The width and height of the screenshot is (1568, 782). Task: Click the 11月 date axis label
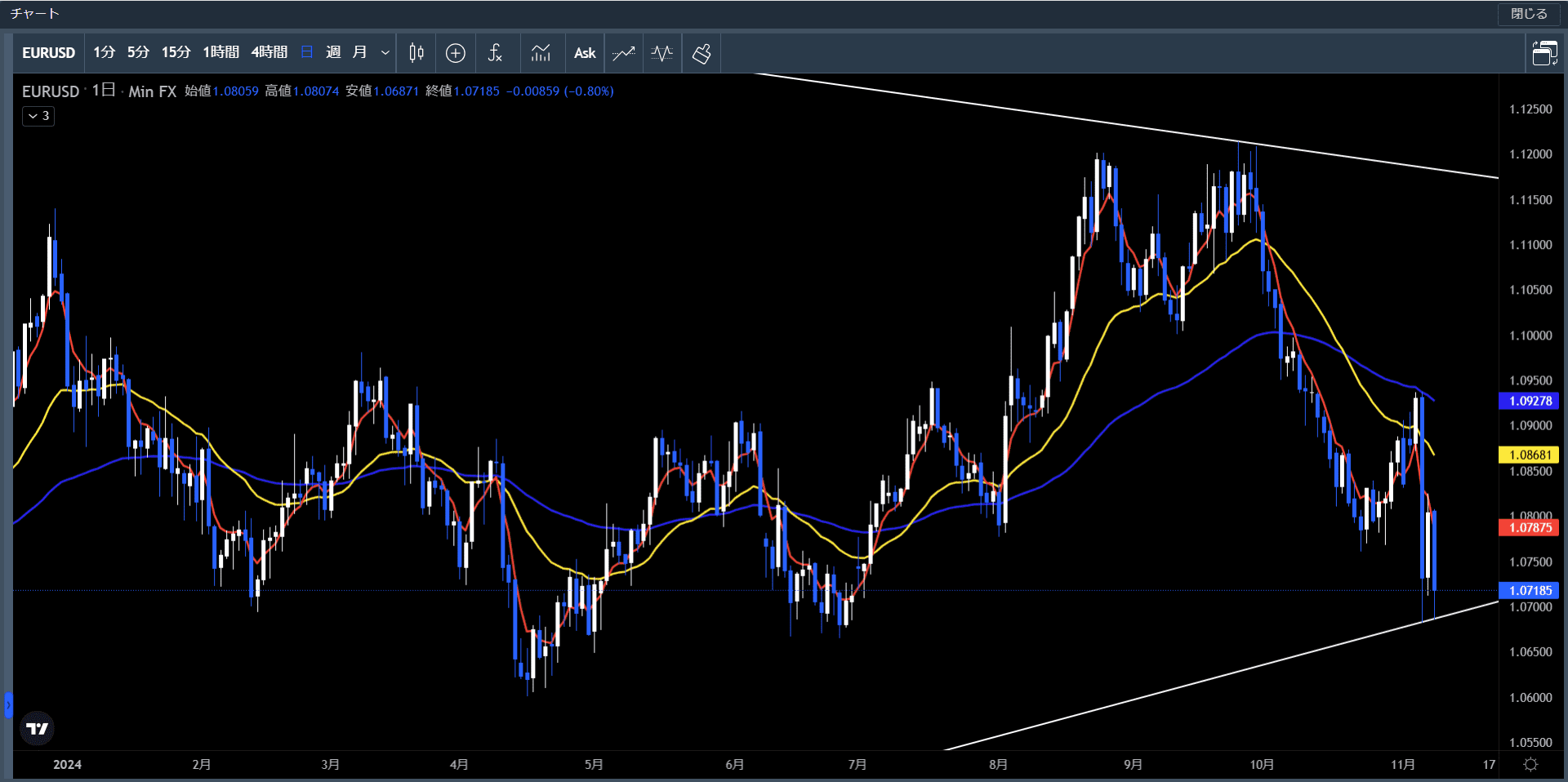pos(1403,765)
